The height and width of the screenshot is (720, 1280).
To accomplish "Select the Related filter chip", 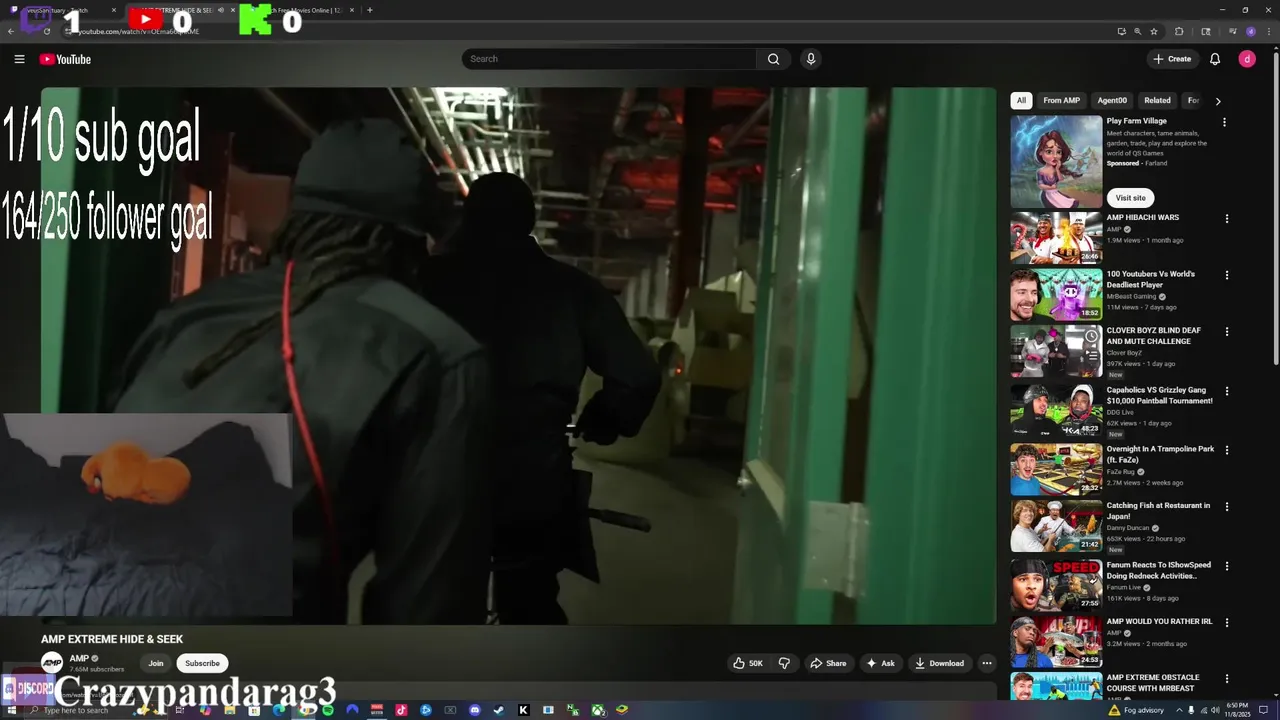I will tap(1157, 100).
